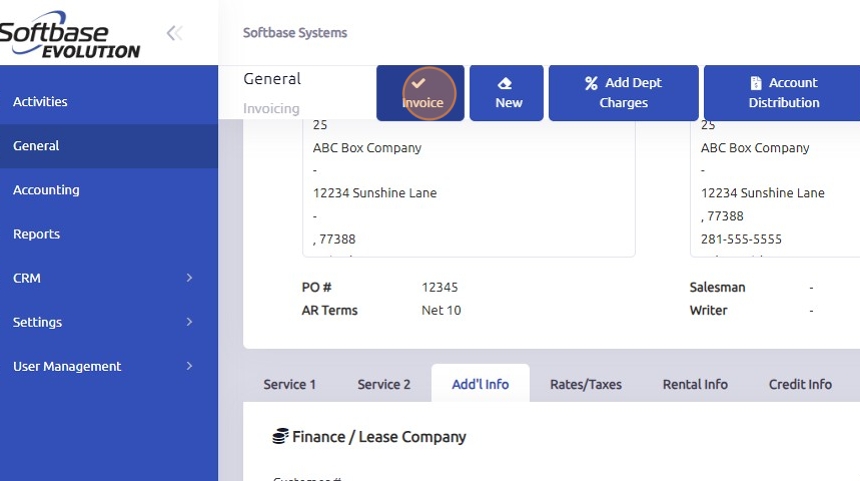Image resolution: width=860 pixels, height=481 pixels.
Task: Click the AR Terms value Net 10
Action: [x=442, y=310]
